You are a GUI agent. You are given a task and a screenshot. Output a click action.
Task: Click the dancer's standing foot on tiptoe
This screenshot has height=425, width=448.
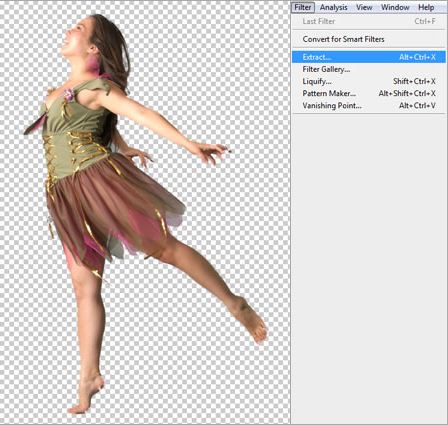[85, 395]
